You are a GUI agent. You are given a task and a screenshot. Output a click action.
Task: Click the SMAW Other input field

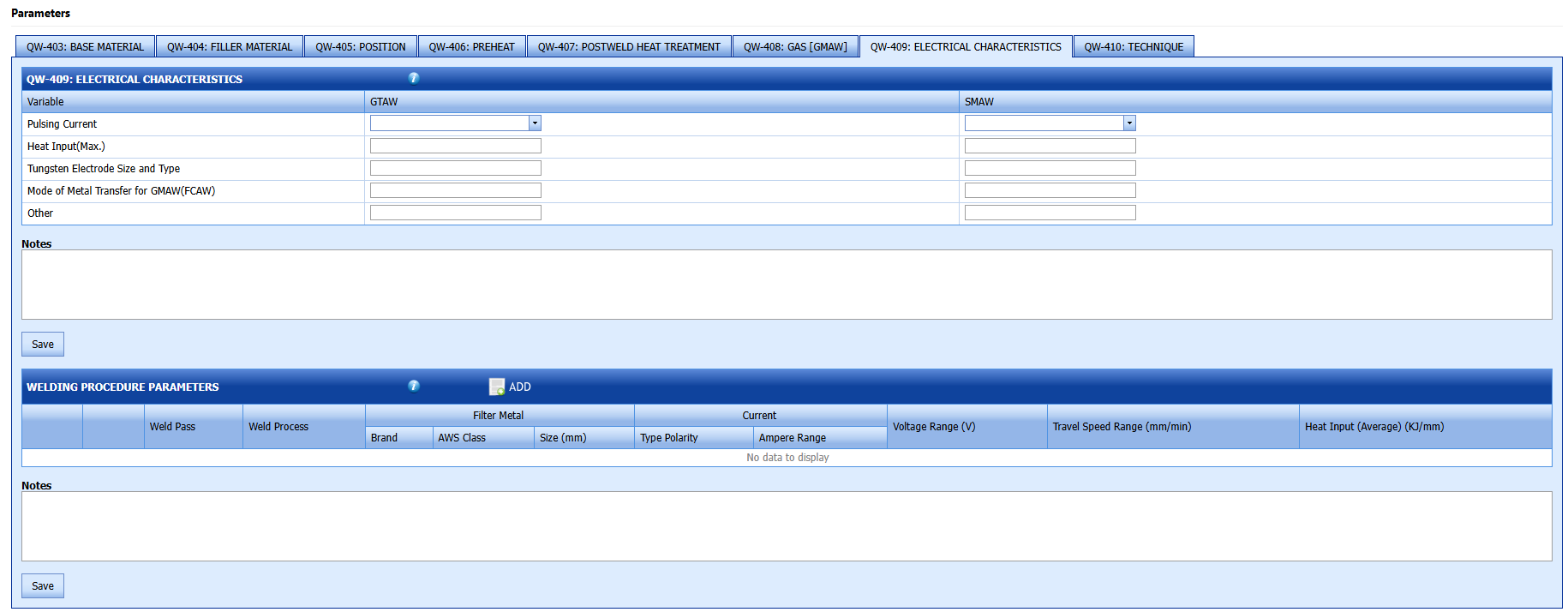click(x=1050, y=213)
